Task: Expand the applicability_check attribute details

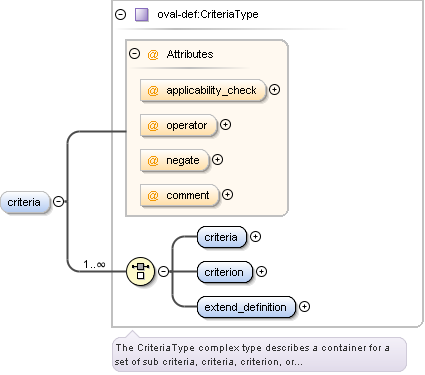Action: pyautogui.click(x=274, y=90)
